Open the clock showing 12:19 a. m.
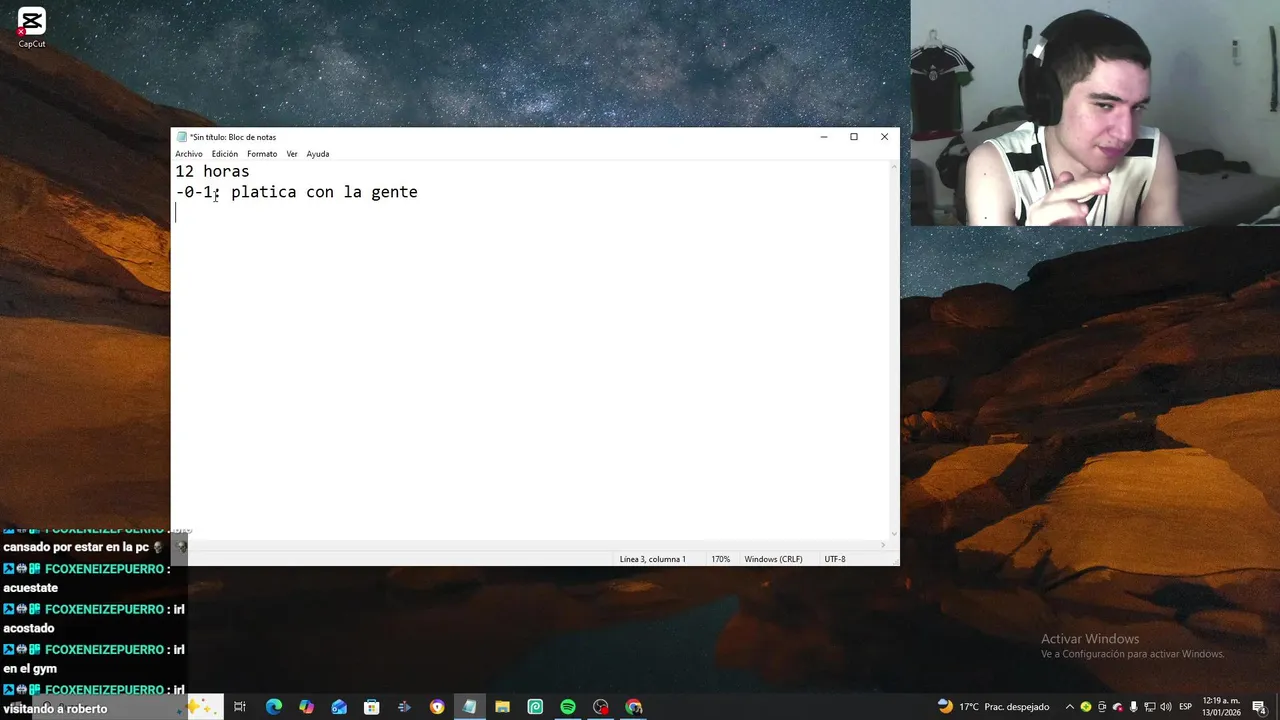 coord(1221,707)
